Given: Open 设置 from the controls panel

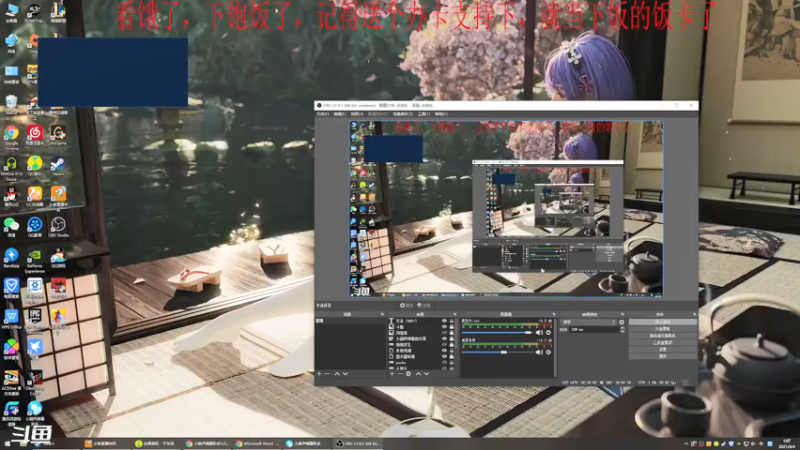Looking at the screenshot, I should (x=662, y=349).
